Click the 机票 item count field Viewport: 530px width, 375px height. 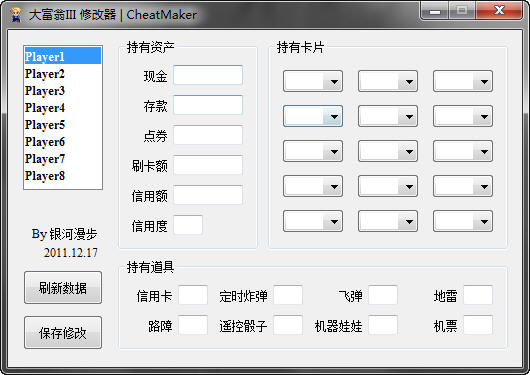coord(478,325)
